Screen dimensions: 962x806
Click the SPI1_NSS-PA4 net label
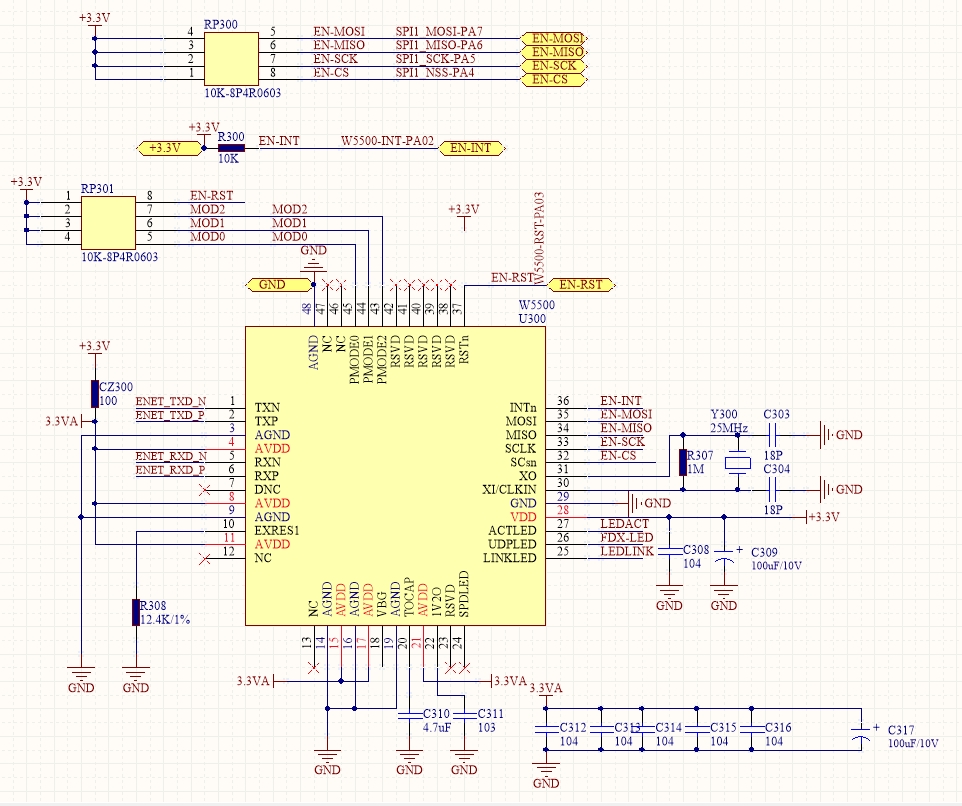[x=434, y=72]
